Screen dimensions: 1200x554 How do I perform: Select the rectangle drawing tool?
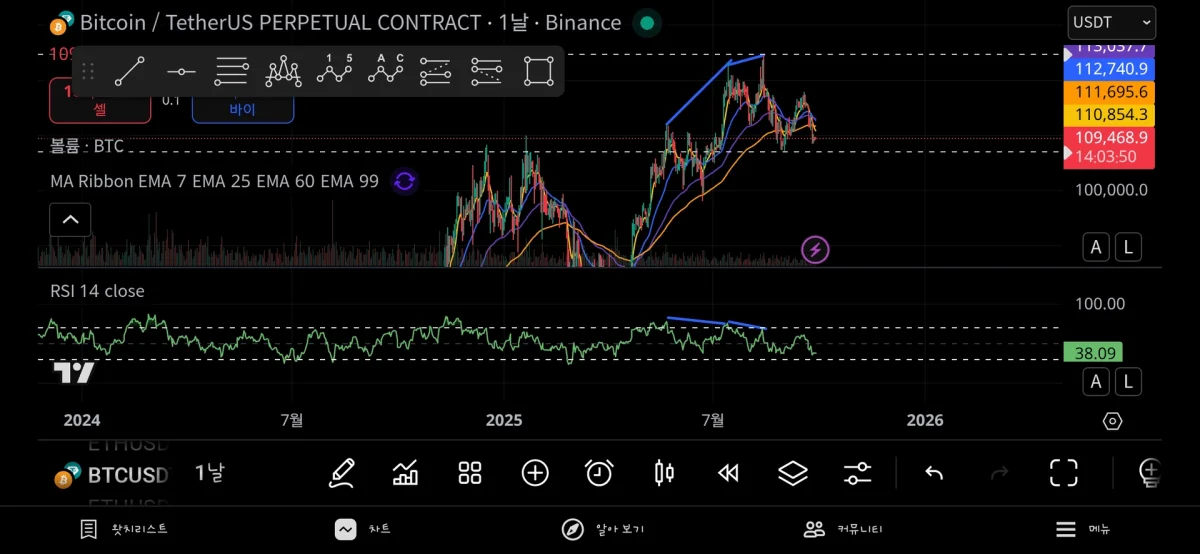(539, 71)
